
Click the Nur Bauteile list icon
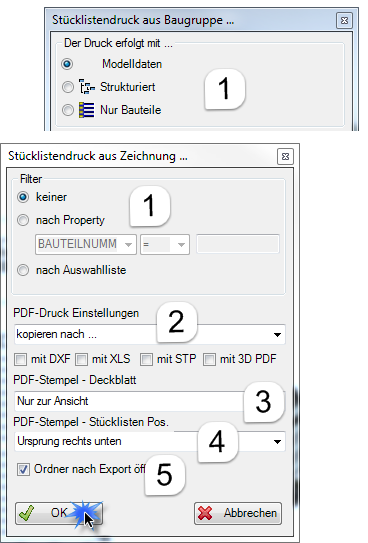coord(87,110)
